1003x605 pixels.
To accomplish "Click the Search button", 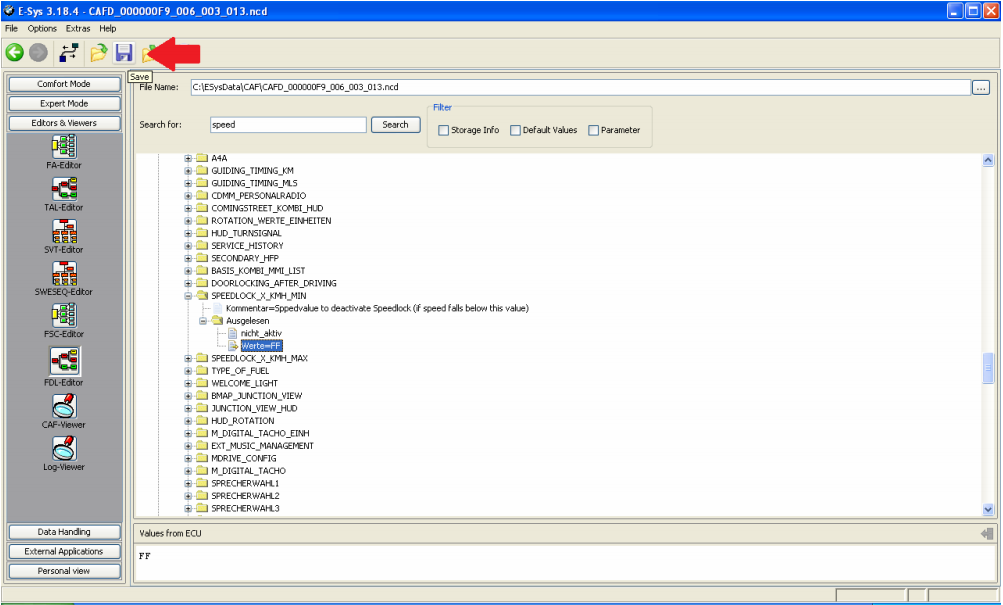I will point(395,125).
